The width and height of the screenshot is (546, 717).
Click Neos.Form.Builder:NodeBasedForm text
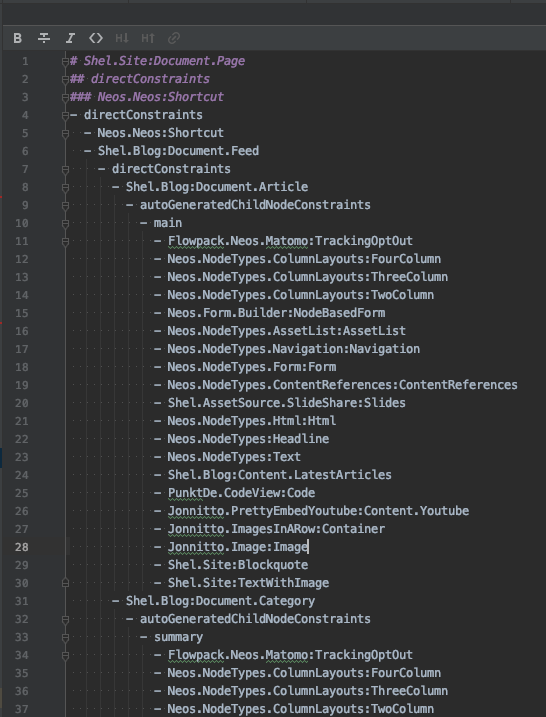pos(276,313)
